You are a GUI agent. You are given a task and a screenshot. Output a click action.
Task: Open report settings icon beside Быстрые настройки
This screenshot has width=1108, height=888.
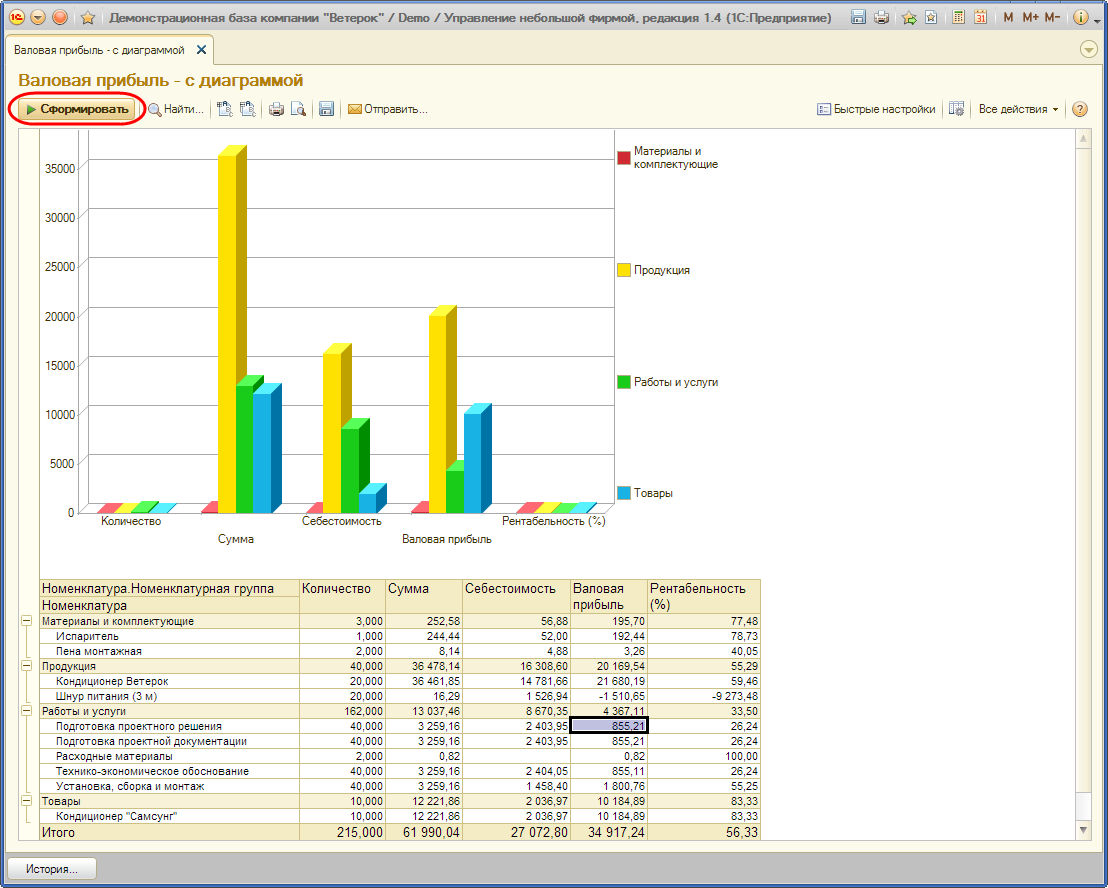pyautogui.click(x=956, y=109)
